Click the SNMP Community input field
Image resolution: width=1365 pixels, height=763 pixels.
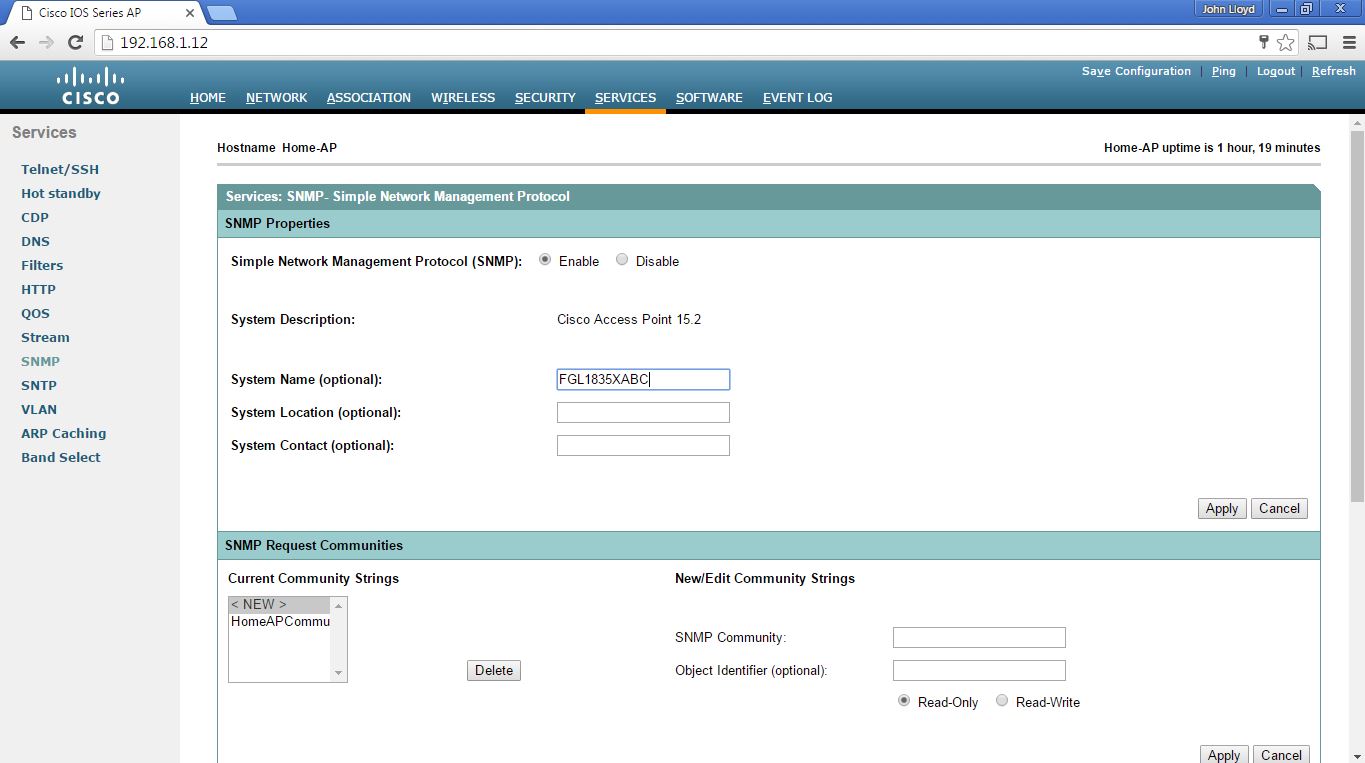pos(979,637)
